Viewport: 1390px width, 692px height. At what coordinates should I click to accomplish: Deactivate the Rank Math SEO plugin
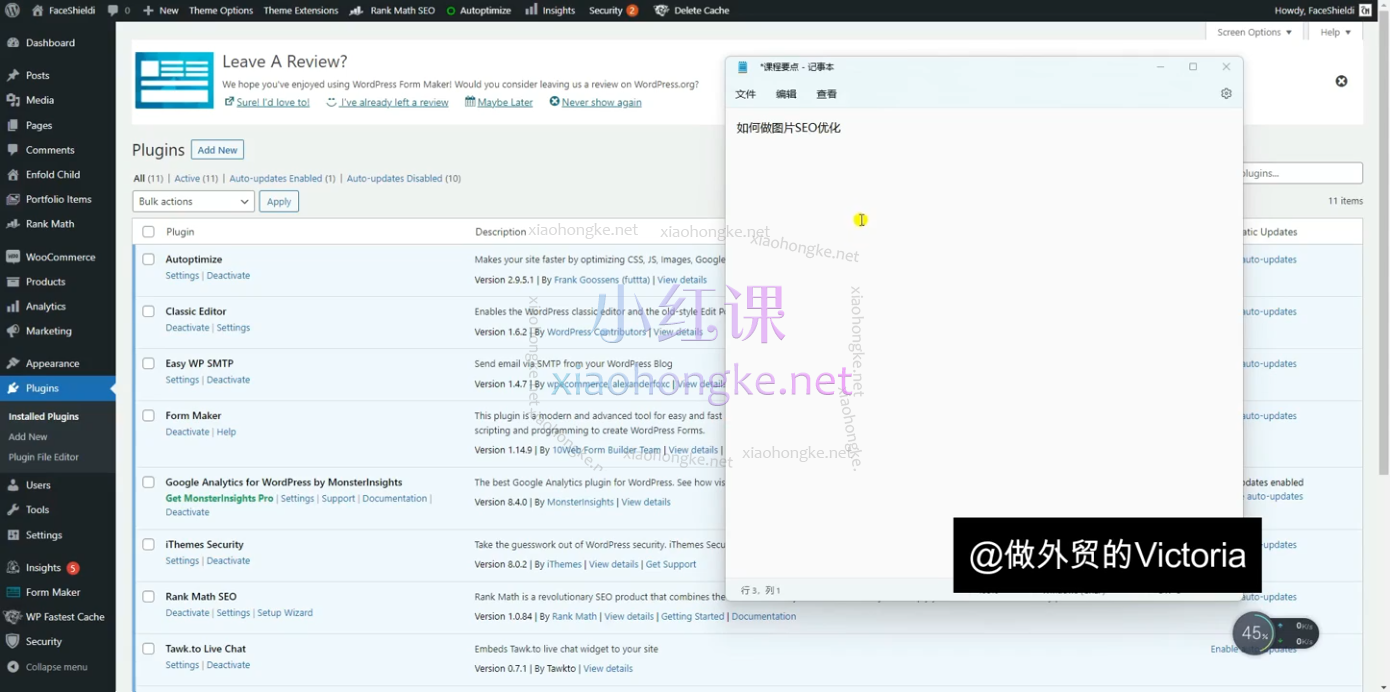(x=187, y=612)
